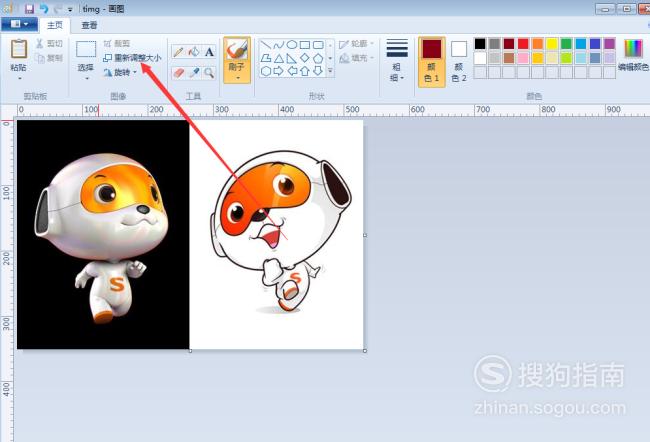The image size is (650, 442).
Task: Open the shape Fill (填充) dropdown
Action: coord(357,58)
